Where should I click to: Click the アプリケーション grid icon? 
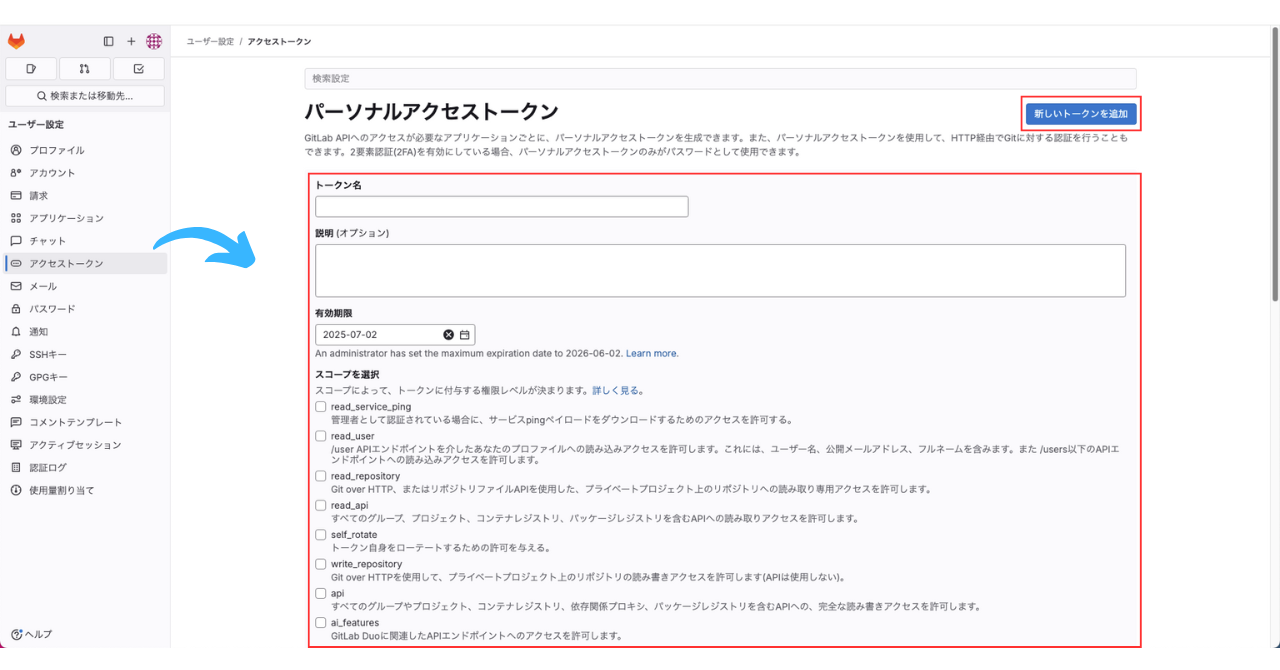[x=16, y=218]
